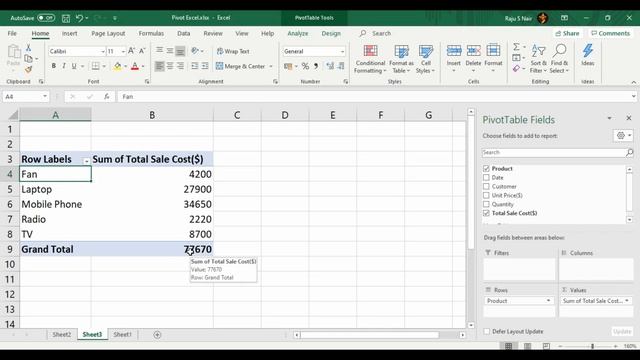
Task: Toggle Underline formatting
Action: point(74,66)
